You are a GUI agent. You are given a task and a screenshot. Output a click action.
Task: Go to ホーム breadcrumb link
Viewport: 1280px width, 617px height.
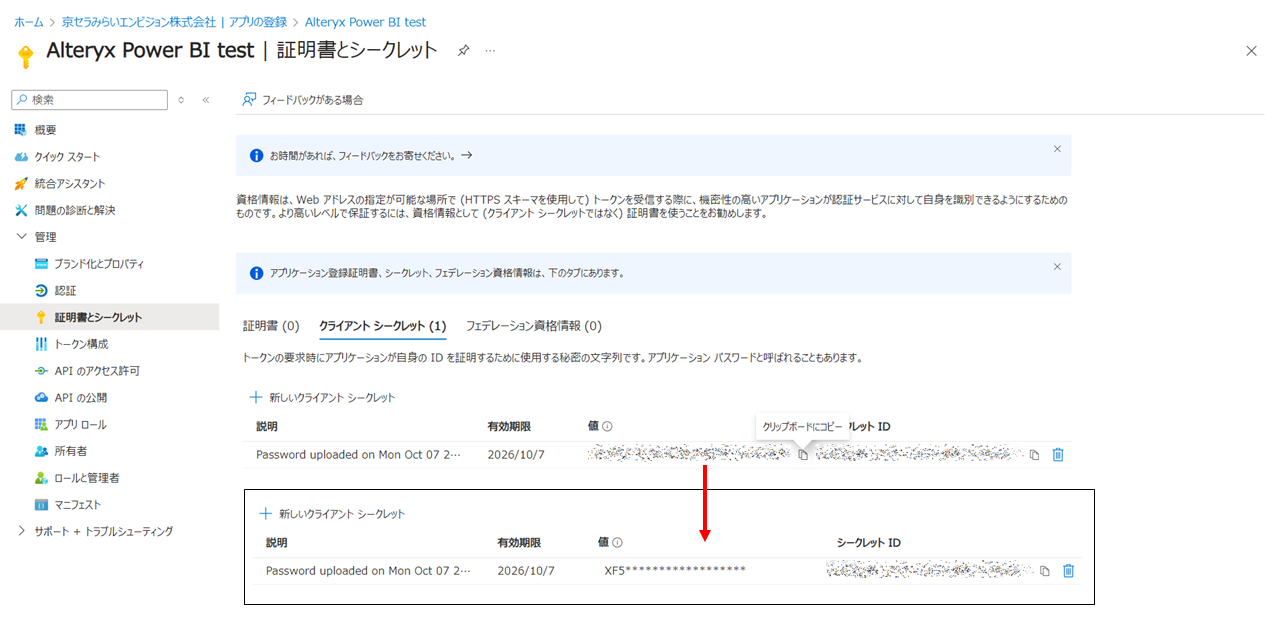pos(28,22)
